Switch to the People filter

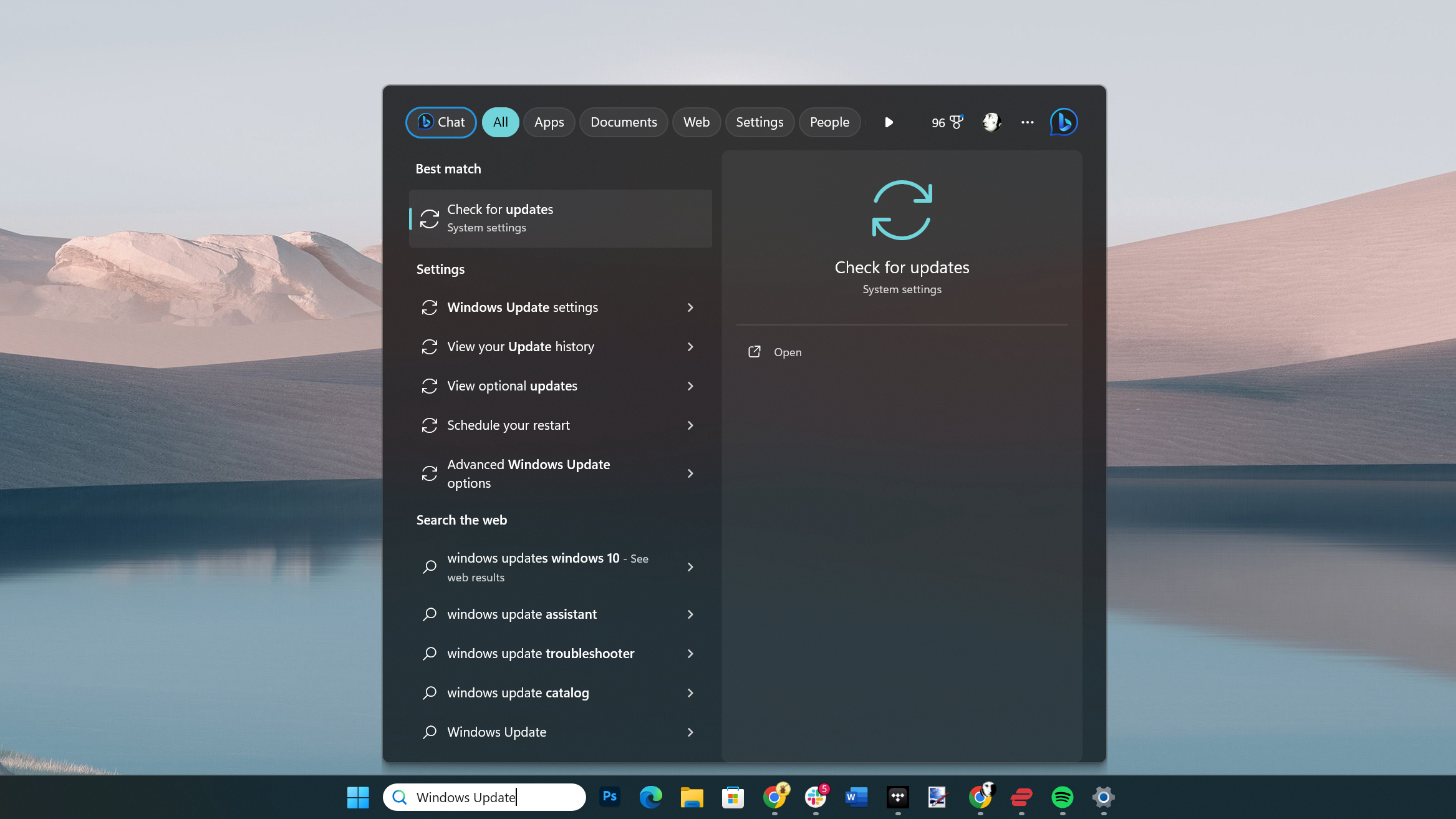(x=829, y=122)
